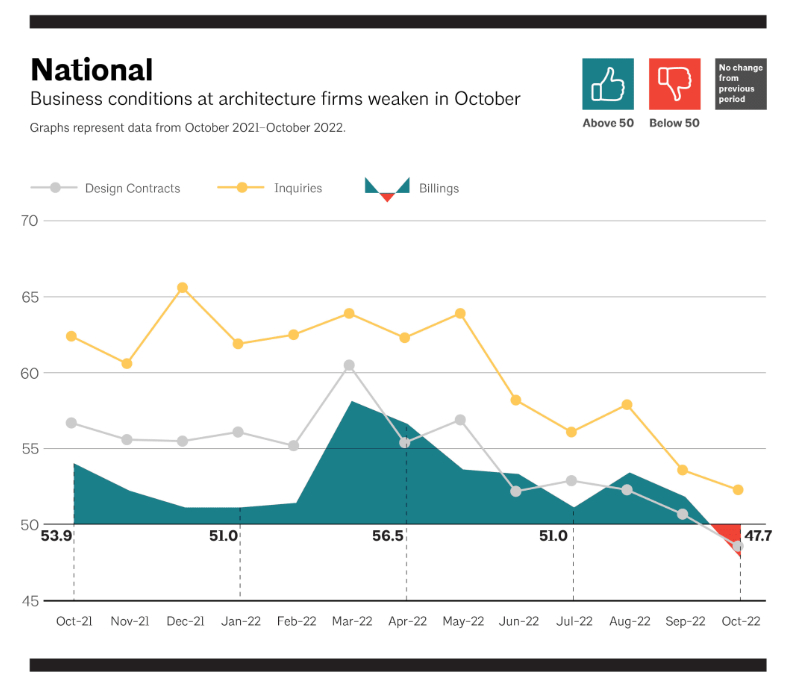This screenshot has width=796, height=685.
Task: Click the 60 y-axis label
Action: click(x=29, y=373)
